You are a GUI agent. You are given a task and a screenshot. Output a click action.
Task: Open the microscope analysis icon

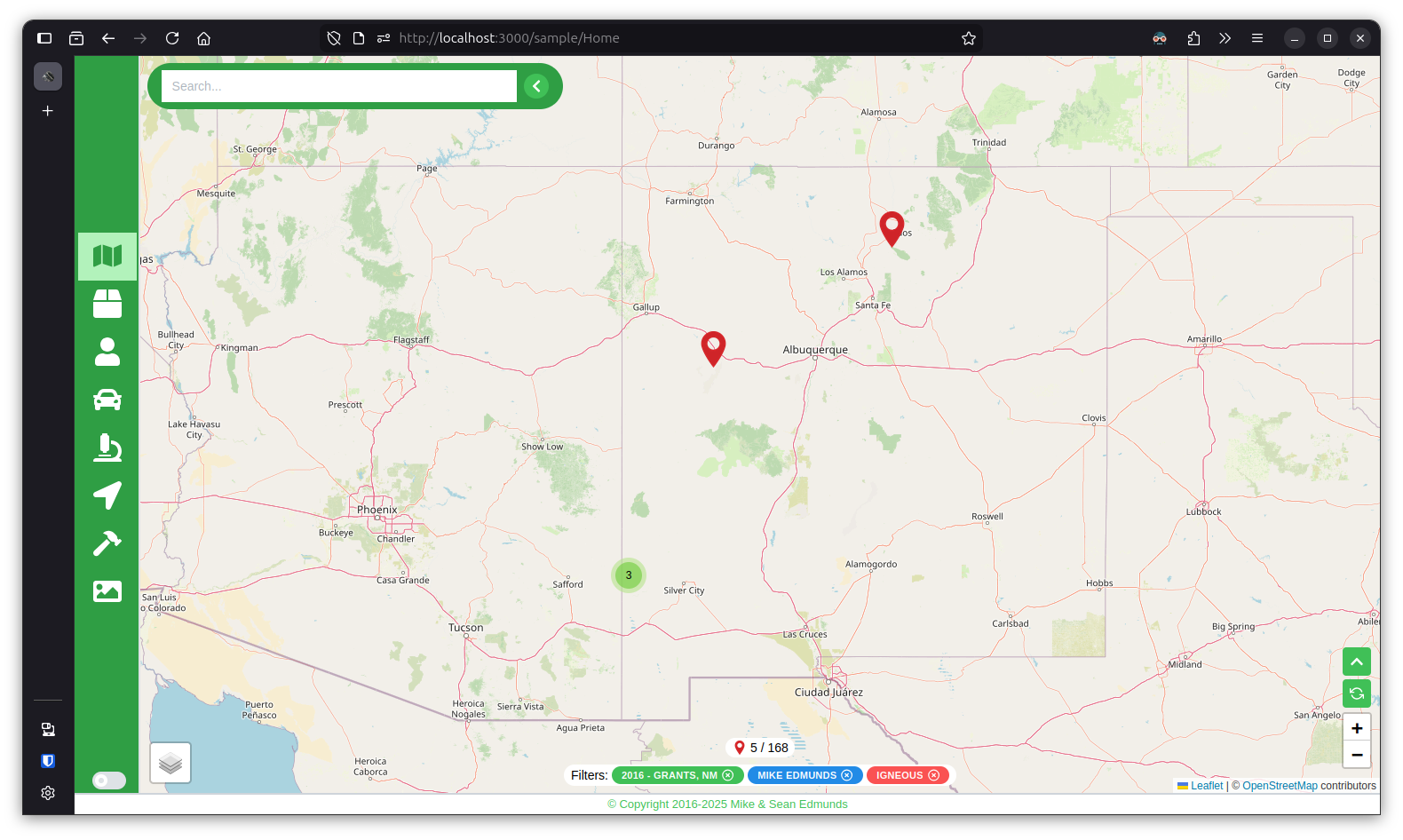[107, 448]
